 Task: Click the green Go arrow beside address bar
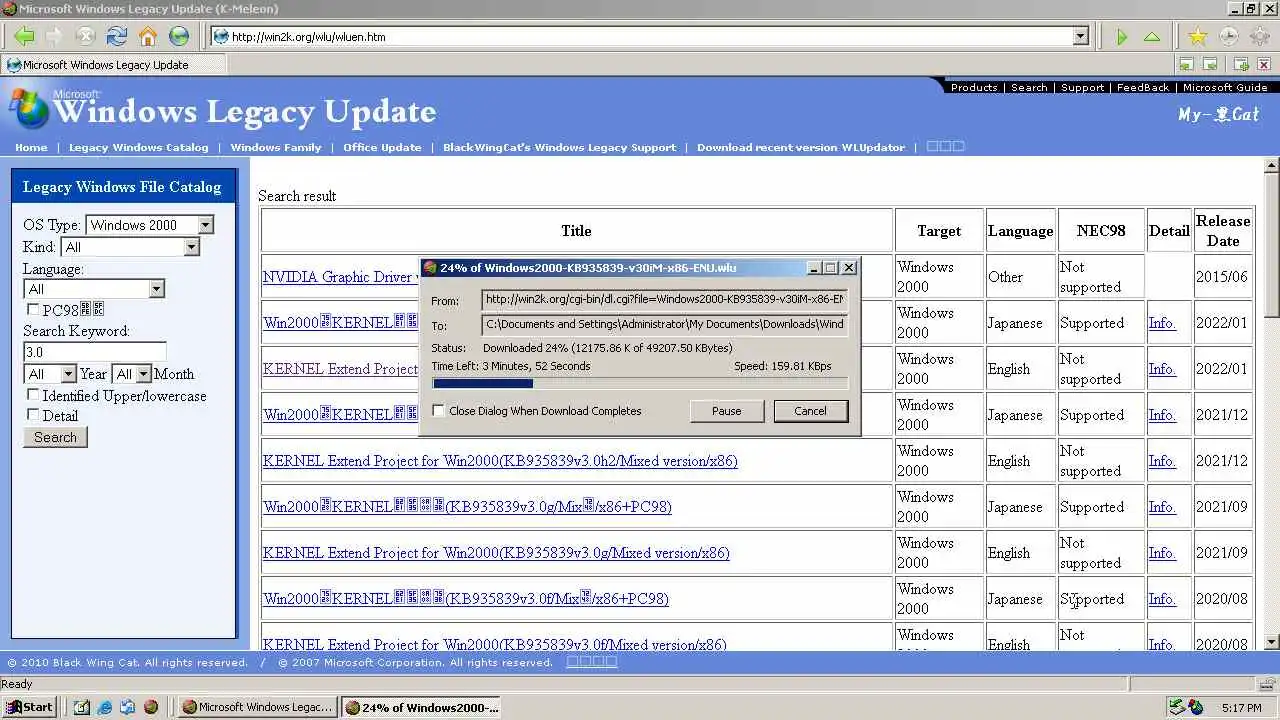click(1122, 37)
